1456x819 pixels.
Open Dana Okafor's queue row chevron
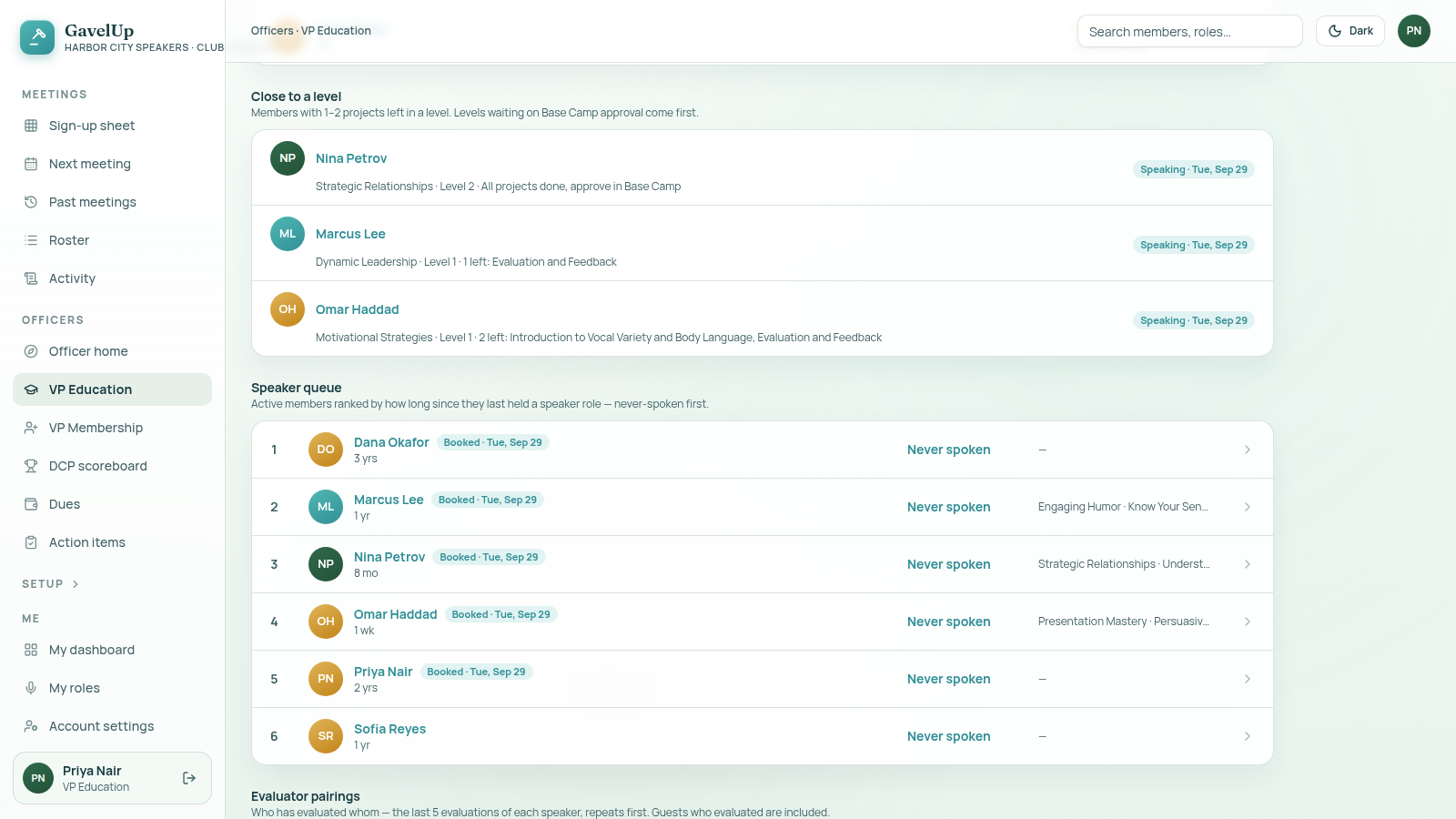tap(1248, 450)
